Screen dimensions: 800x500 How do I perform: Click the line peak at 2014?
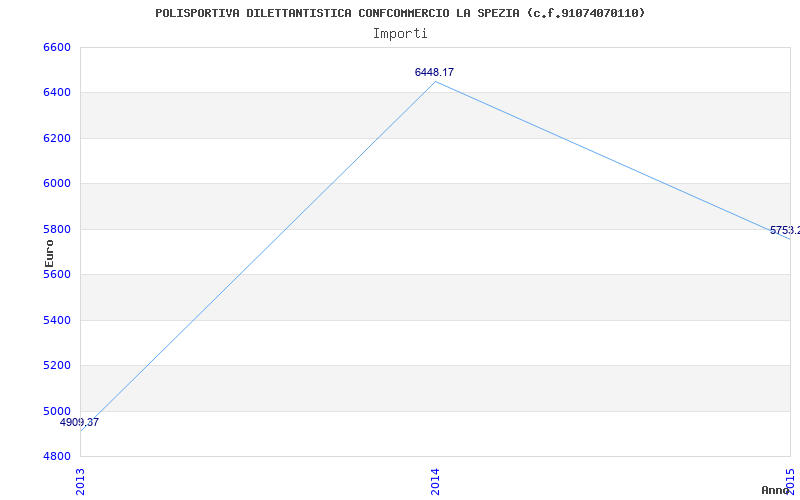[435, 82]
